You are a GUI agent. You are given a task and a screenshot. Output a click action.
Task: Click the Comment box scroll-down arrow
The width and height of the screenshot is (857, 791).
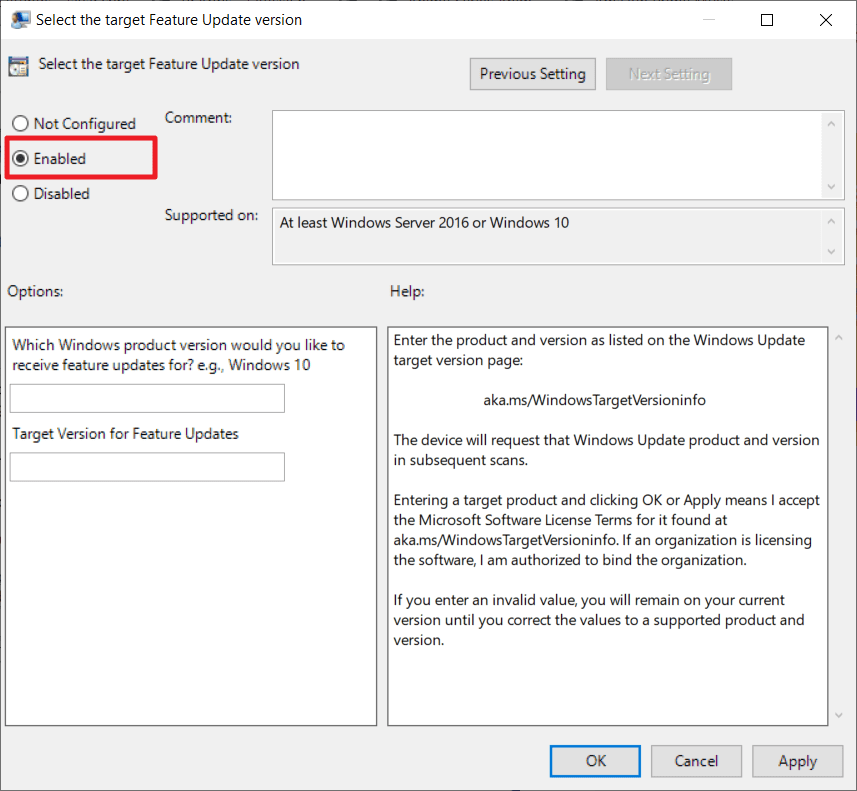[831, 186]
